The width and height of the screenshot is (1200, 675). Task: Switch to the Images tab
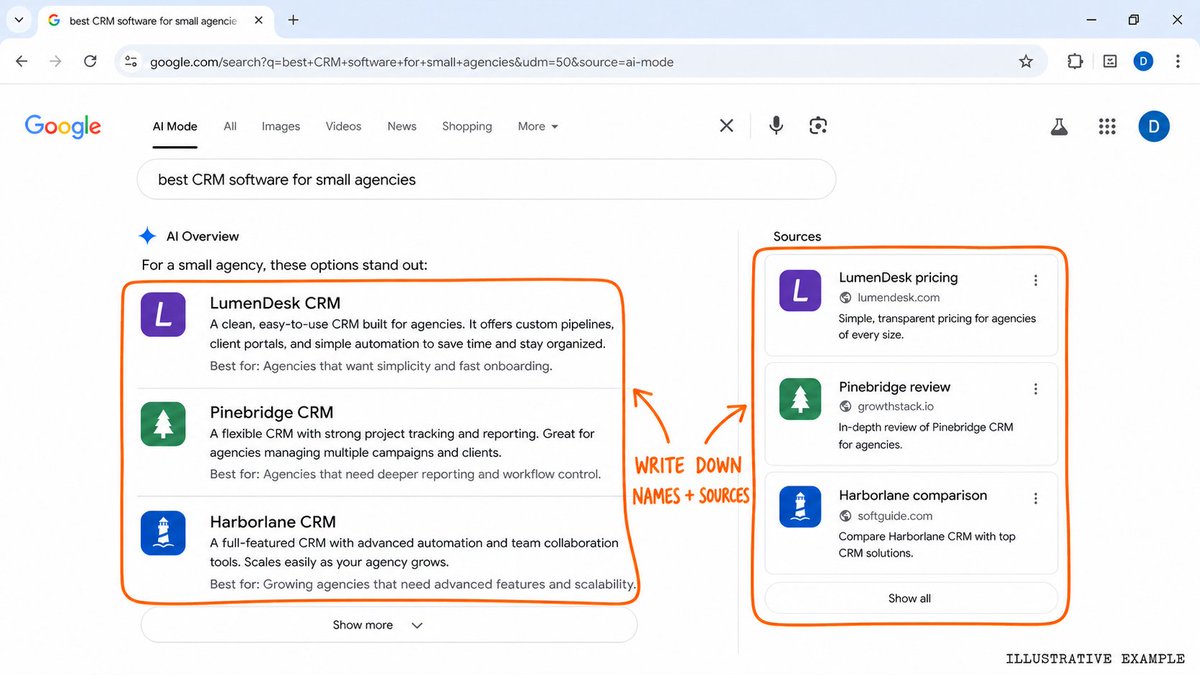tap(281, 127)
